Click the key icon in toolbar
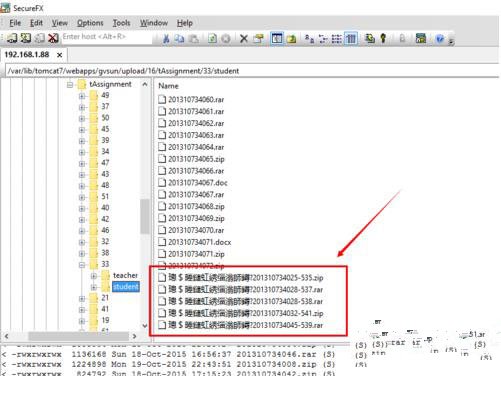This screenshot has height=393, width=501. [383, 39]
